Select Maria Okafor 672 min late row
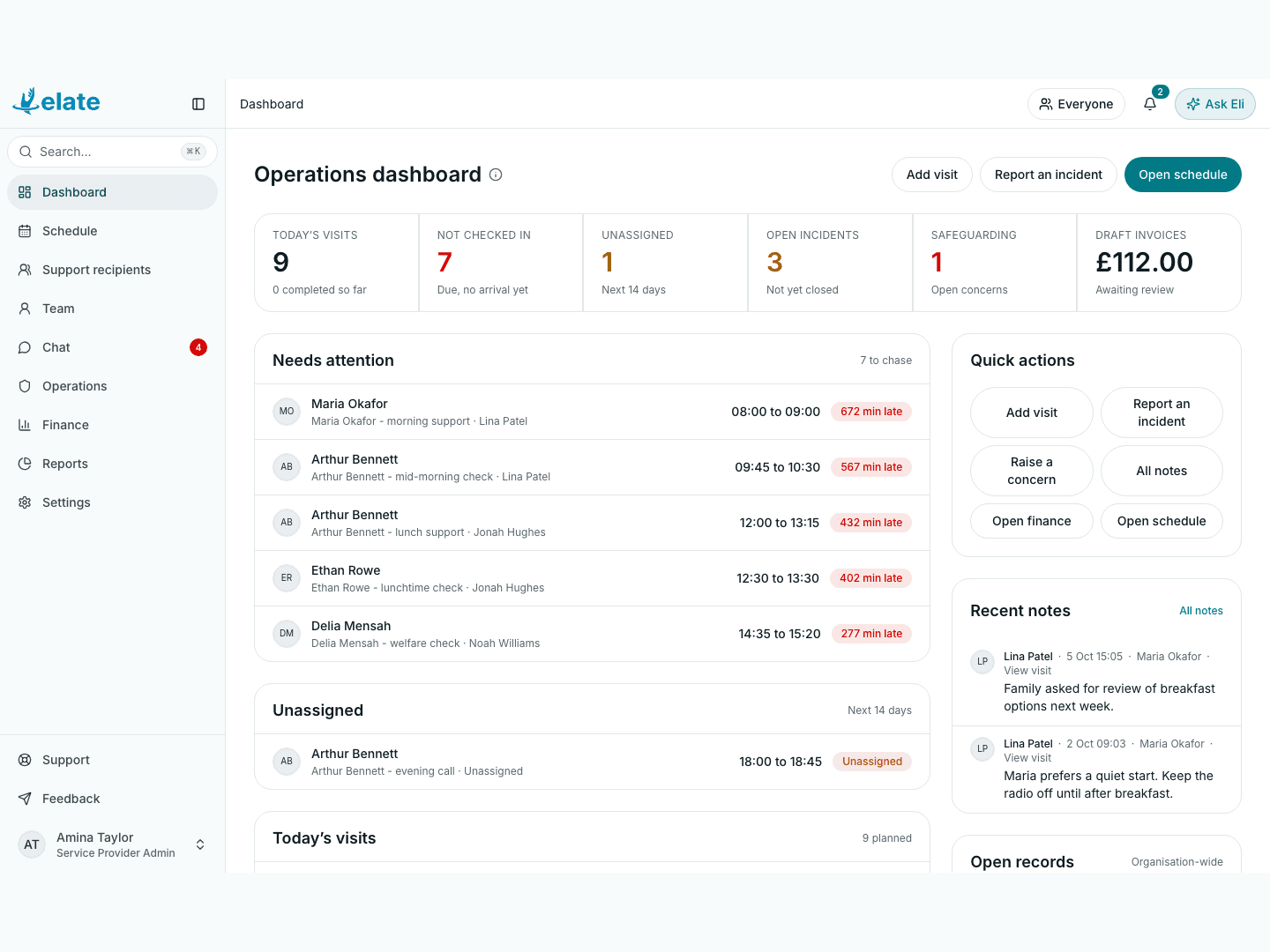1270x952 pixels. 592,412
